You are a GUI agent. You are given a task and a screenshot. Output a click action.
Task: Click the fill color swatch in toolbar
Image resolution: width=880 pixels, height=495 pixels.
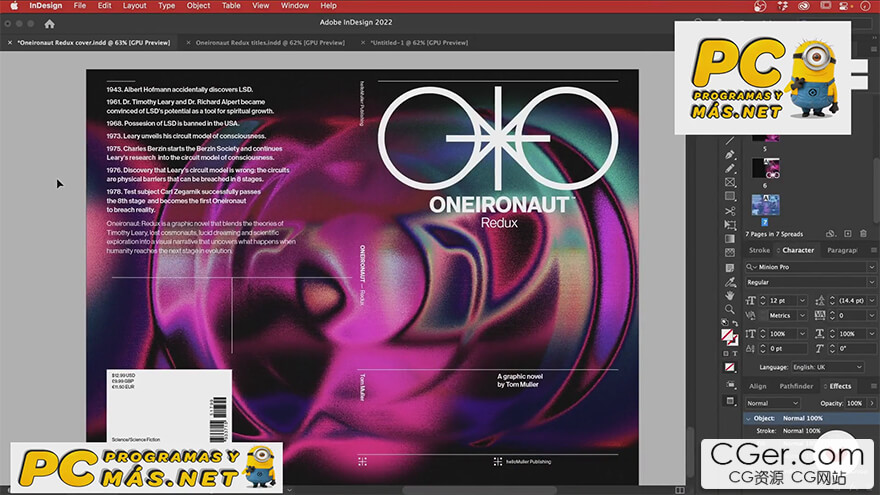[x=726, y=334]
